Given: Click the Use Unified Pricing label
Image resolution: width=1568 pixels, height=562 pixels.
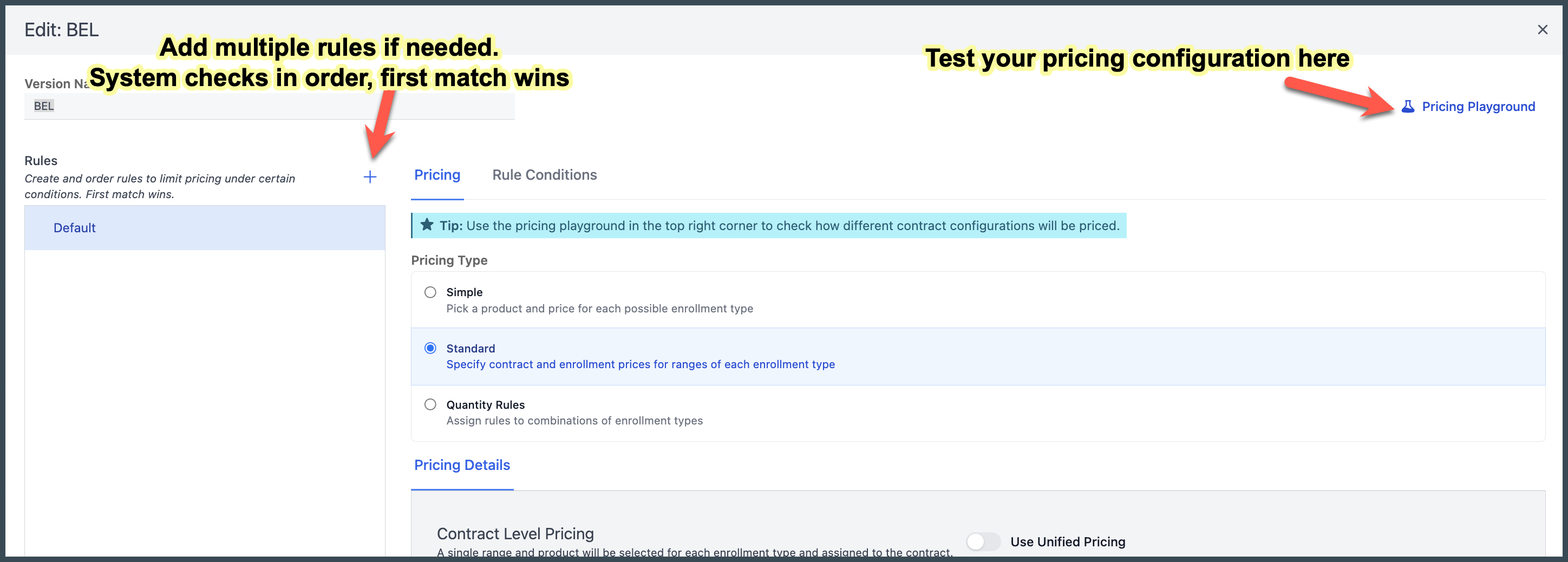Looking at the screenshot, I should [1068, 542].
